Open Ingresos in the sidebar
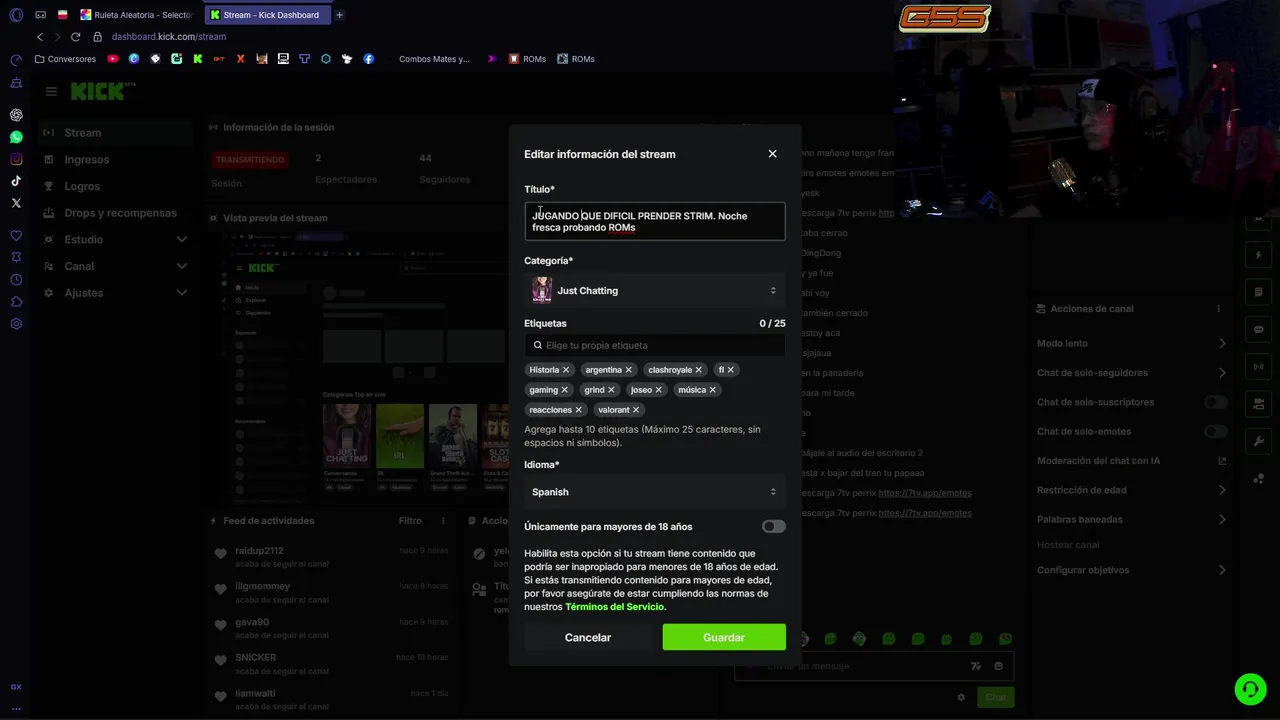The width and height of the screenshot is (1280, 720). coord(115,160)
